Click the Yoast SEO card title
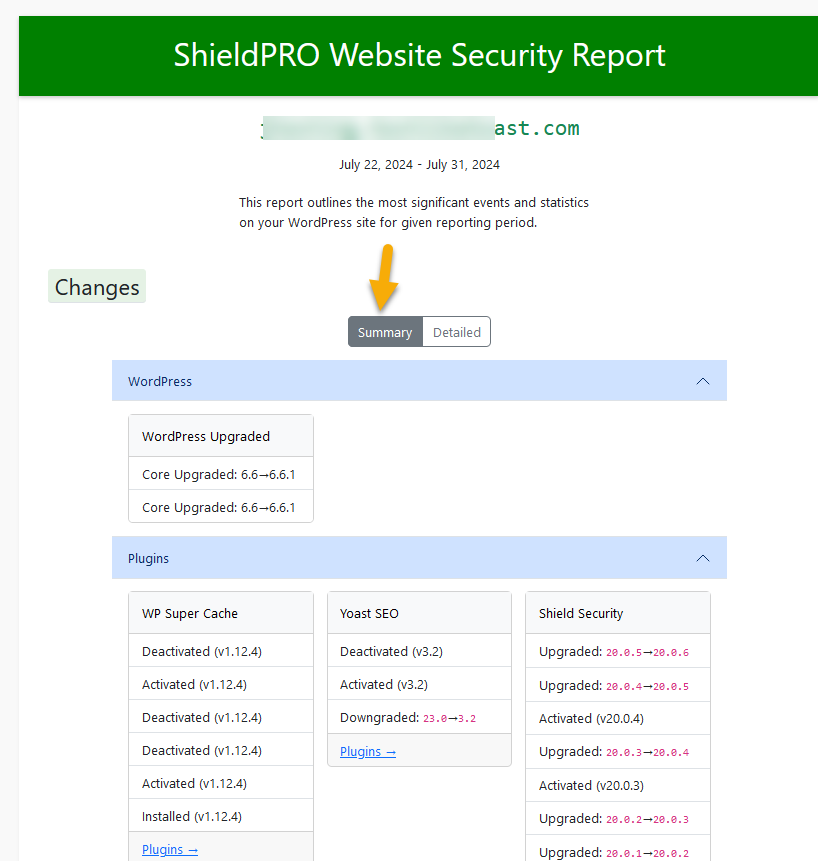This screenshot has height=861, width=818. pyautogui.click(x=369, y=613)
